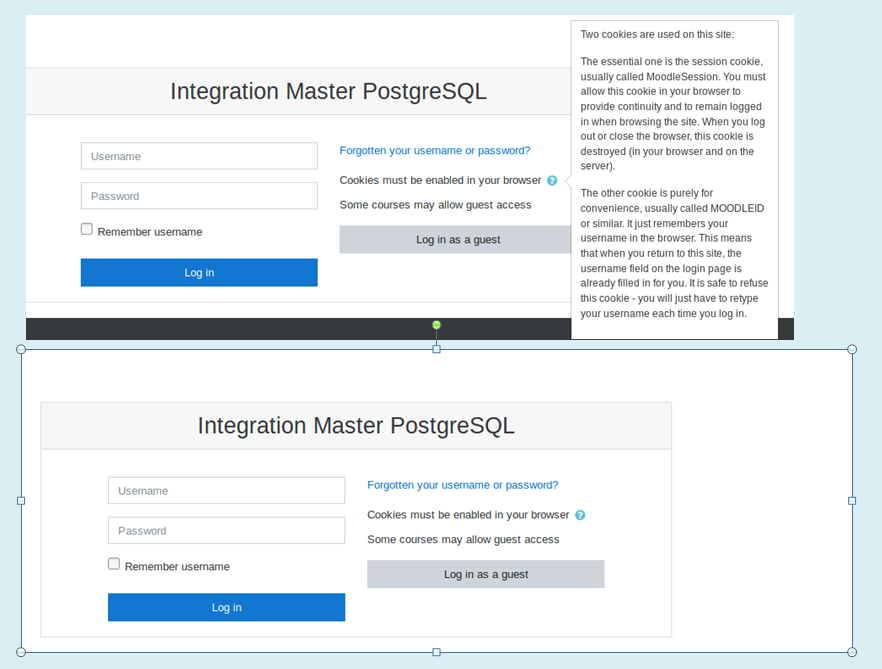Click the Password field in the top login form
Screen dimensions: 882x669
199,196
